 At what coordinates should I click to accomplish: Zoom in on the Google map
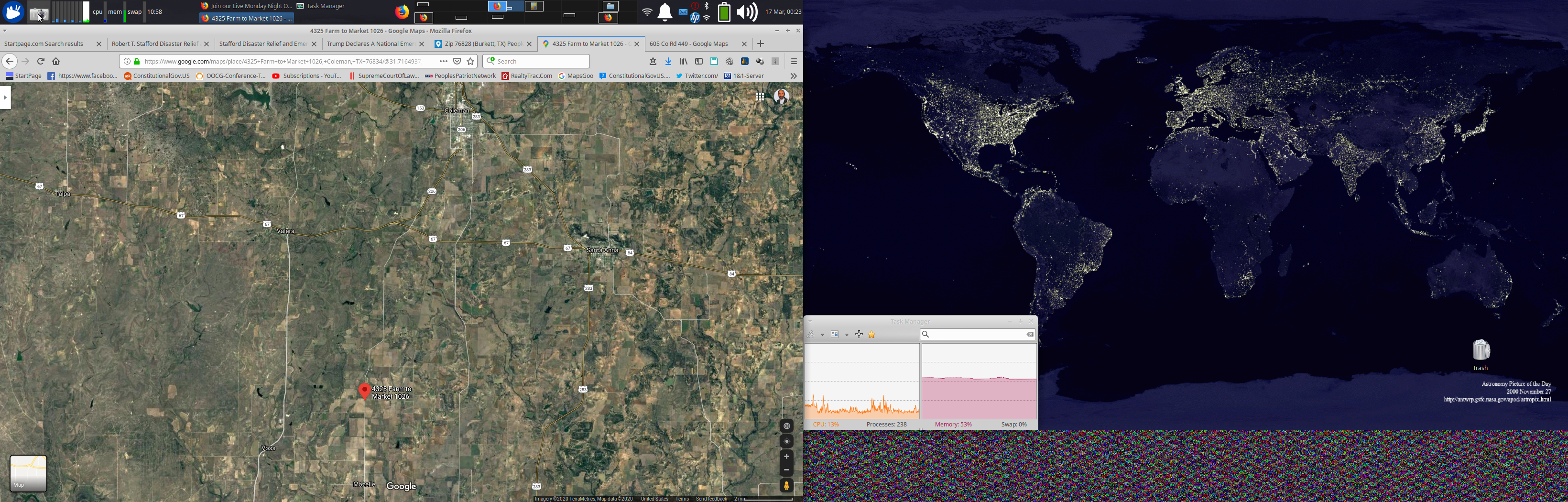point(786,457)
